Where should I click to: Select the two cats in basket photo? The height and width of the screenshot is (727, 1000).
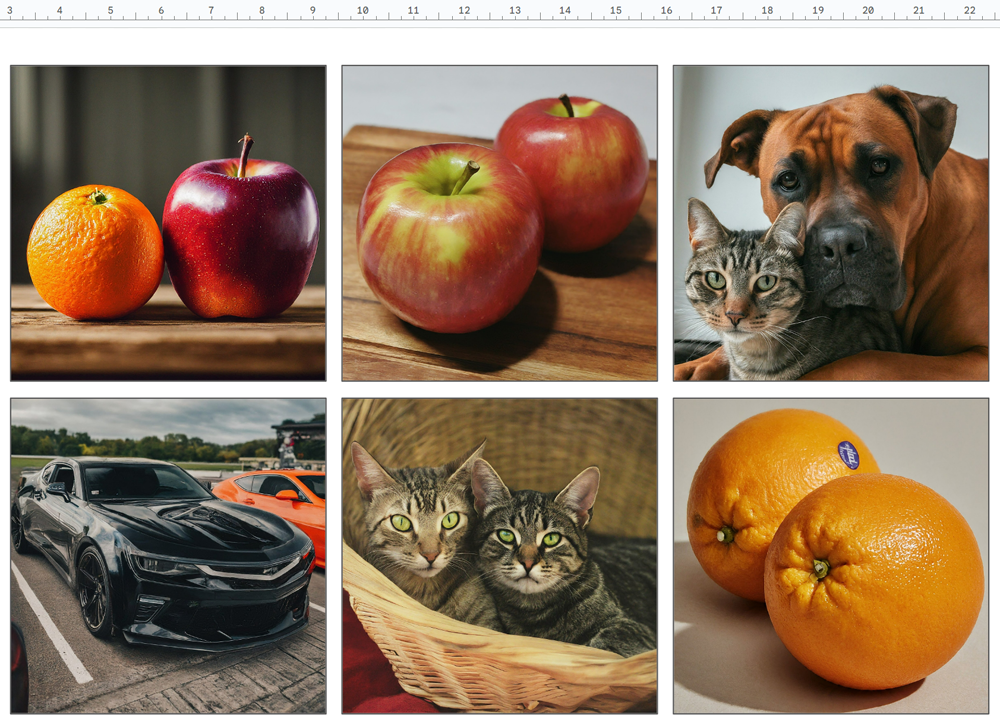(x=499, y=556)
